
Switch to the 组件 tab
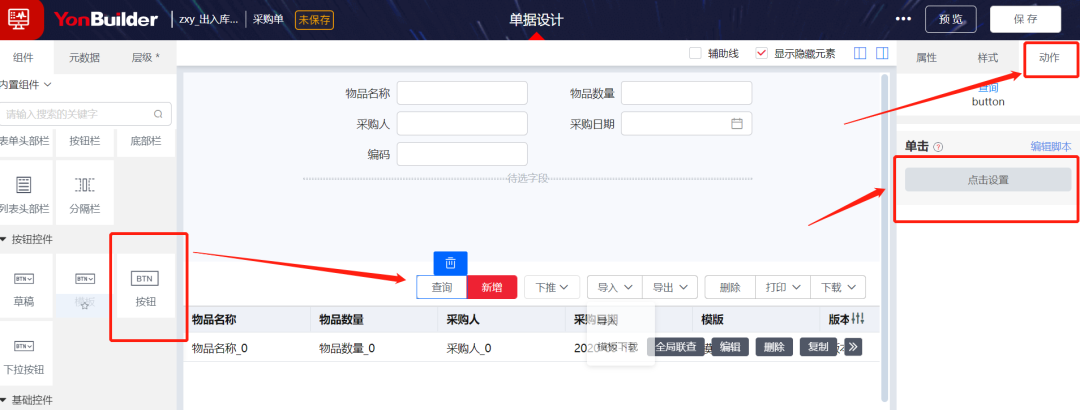tap(23, 58)
